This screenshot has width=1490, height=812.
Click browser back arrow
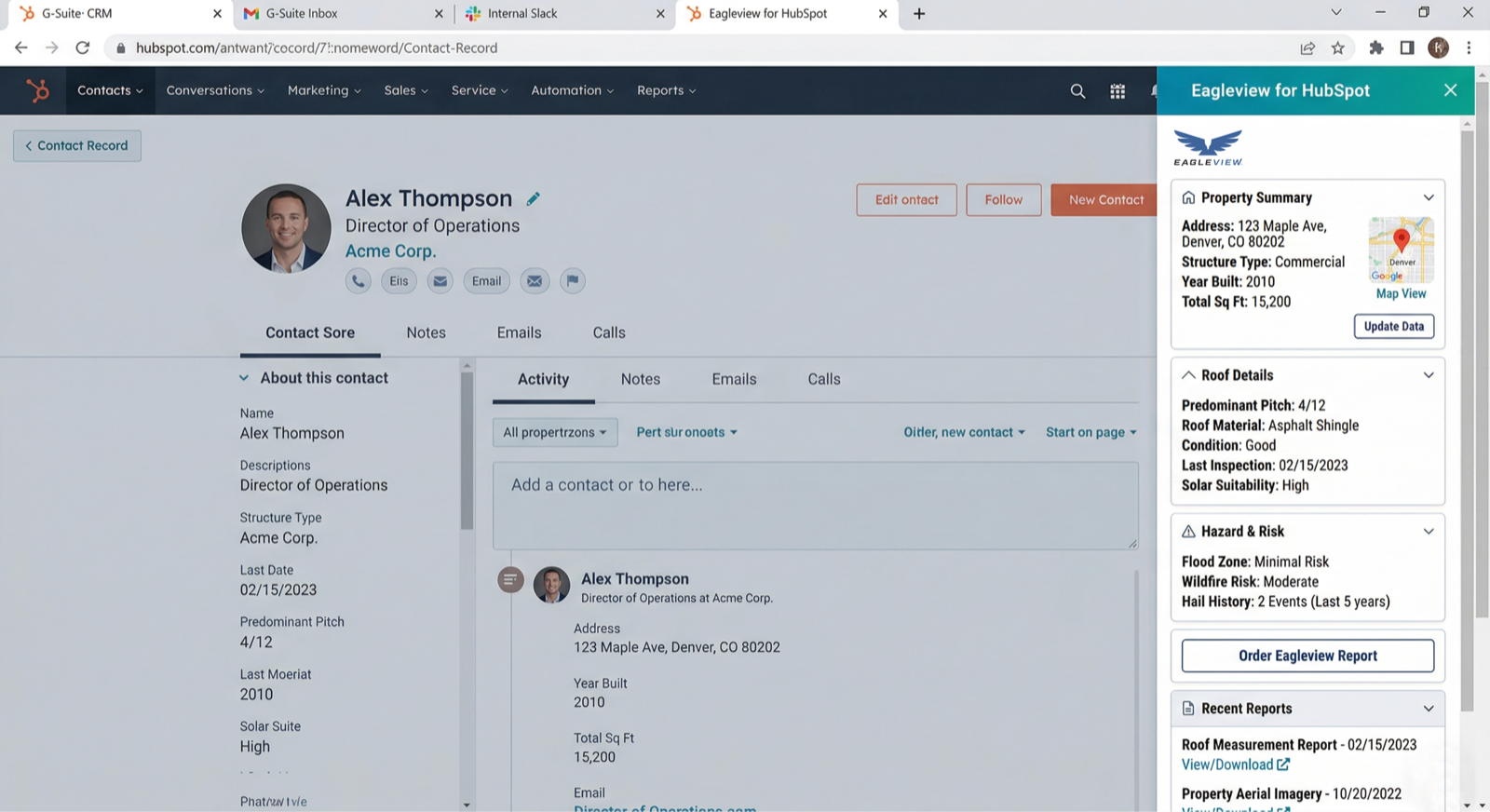(x=20, y=47)
